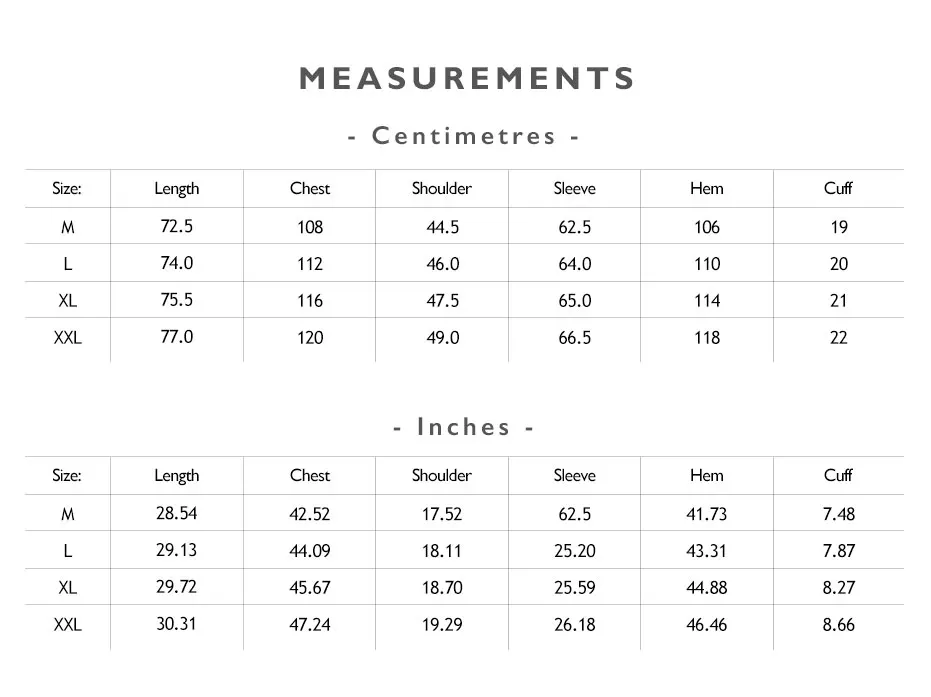The width and height of the screenshot is (931, 697).
Task: Click the Shoulder header in inches table
Action: 442,475
